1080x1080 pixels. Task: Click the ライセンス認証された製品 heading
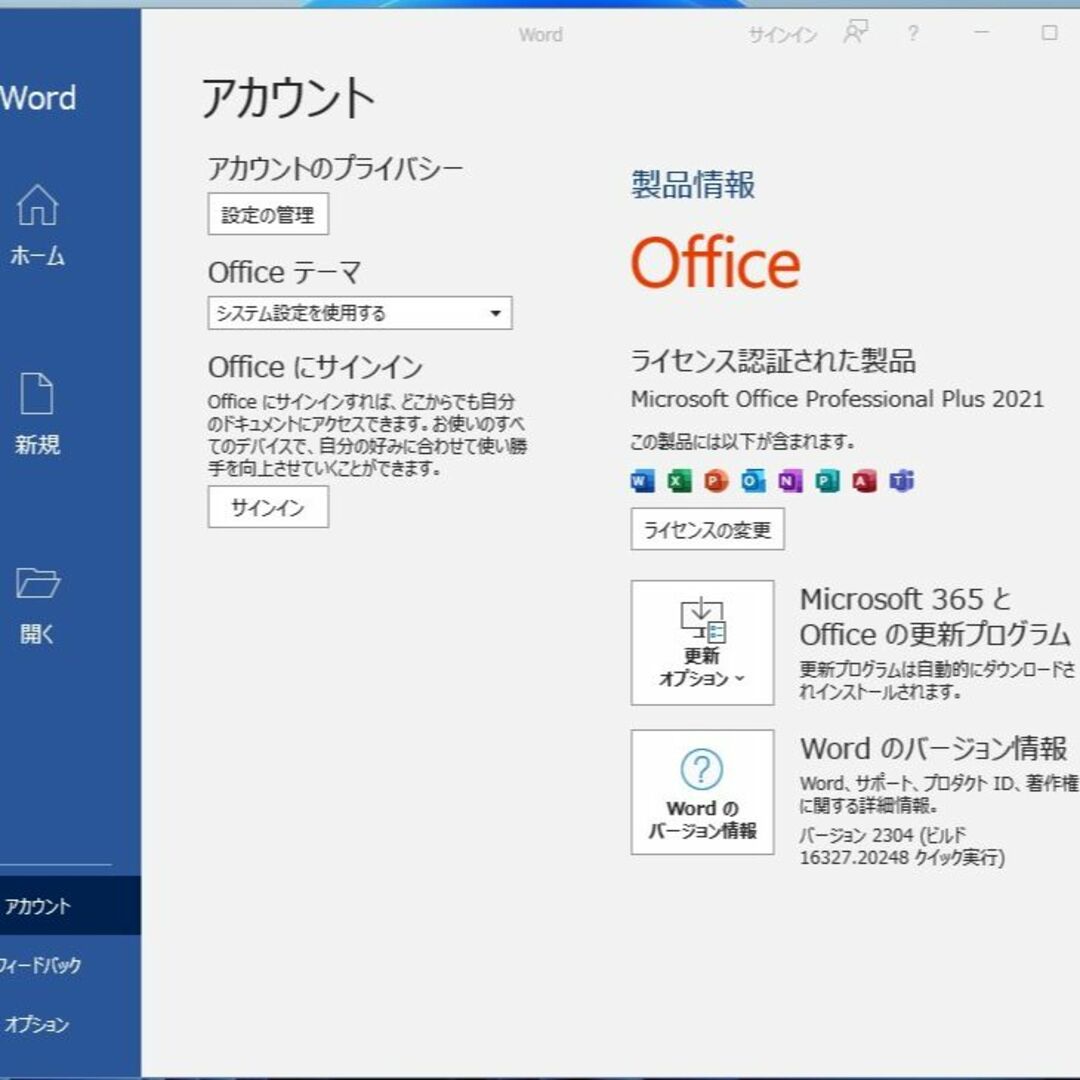click(773, 360)
